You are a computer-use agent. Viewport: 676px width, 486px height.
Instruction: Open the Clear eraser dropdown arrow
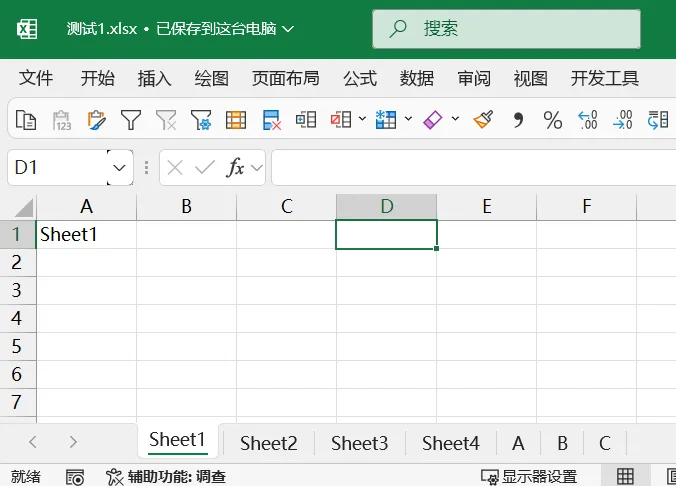(x=455, y=119)
